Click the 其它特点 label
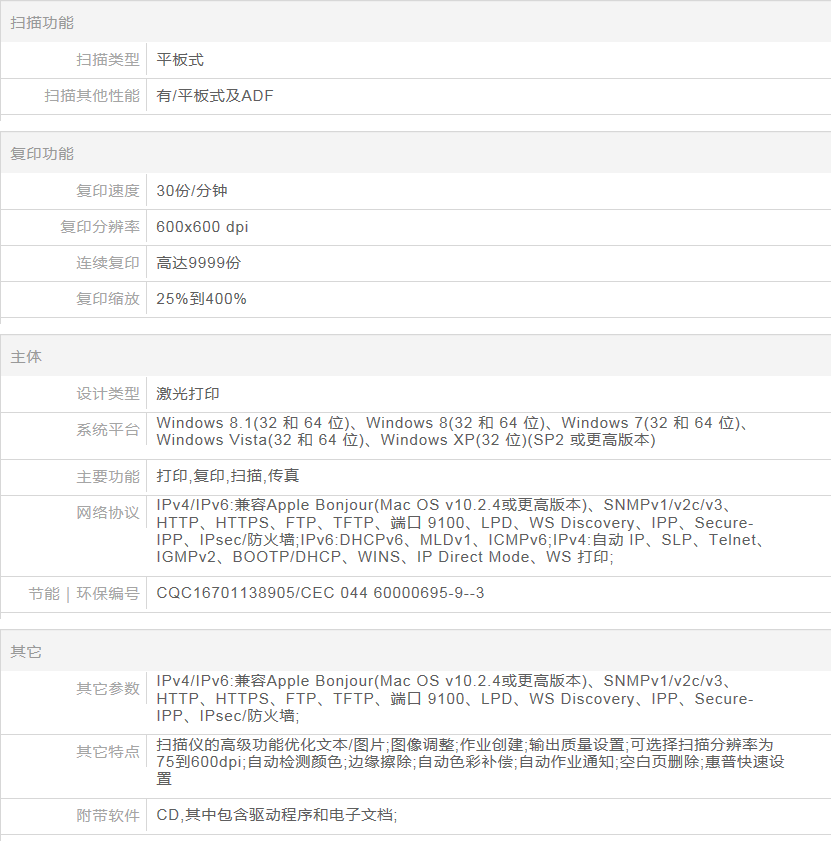Image resolution: width=831 pixels, height=850 pixels. coord(108,752)
